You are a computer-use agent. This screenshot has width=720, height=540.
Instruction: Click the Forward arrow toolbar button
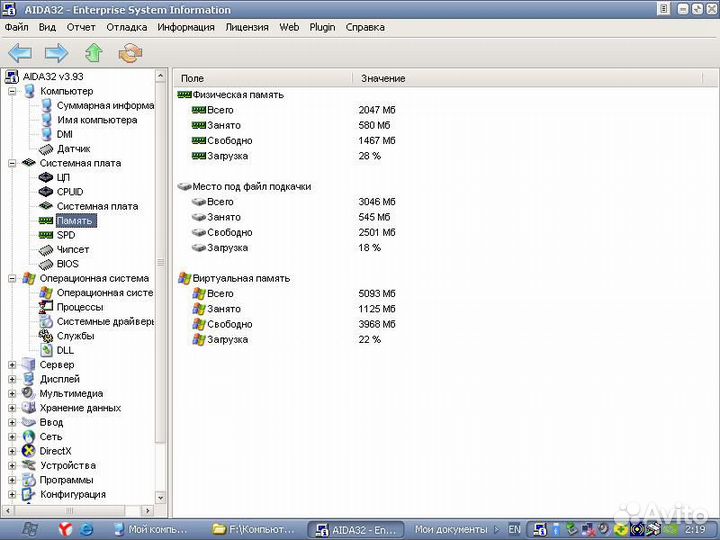click(x=56, y=53)
